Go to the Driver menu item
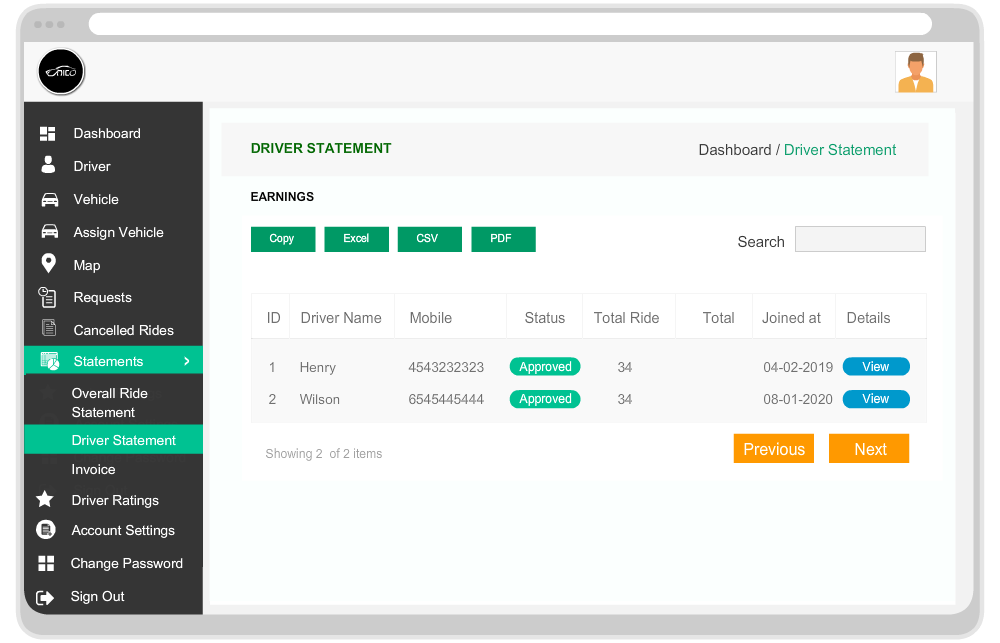This screenshot has height=643, width=1000. point(92,166)
